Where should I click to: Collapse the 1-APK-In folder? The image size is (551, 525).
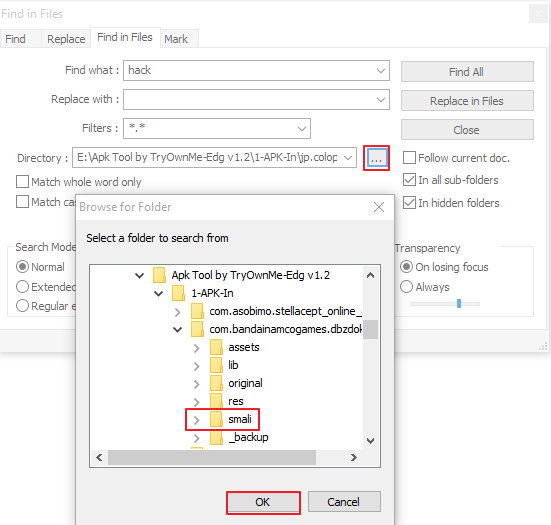[x=158, y=293]
